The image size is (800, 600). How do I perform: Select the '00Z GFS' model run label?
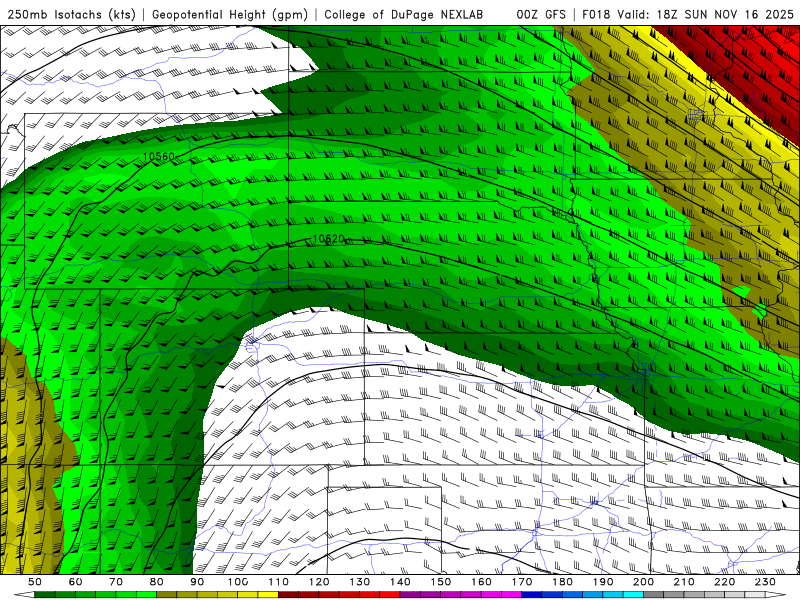[541, 14]
